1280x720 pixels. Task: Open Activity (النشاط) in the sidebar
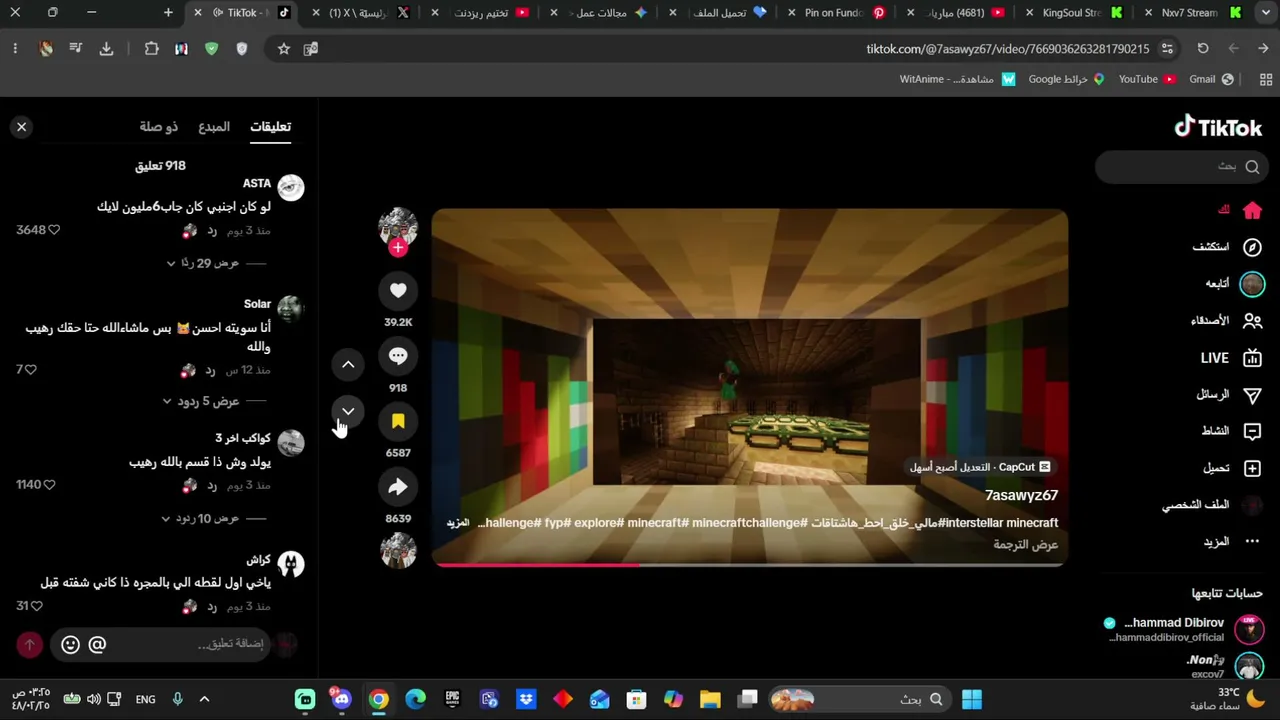coord(1232,431)
